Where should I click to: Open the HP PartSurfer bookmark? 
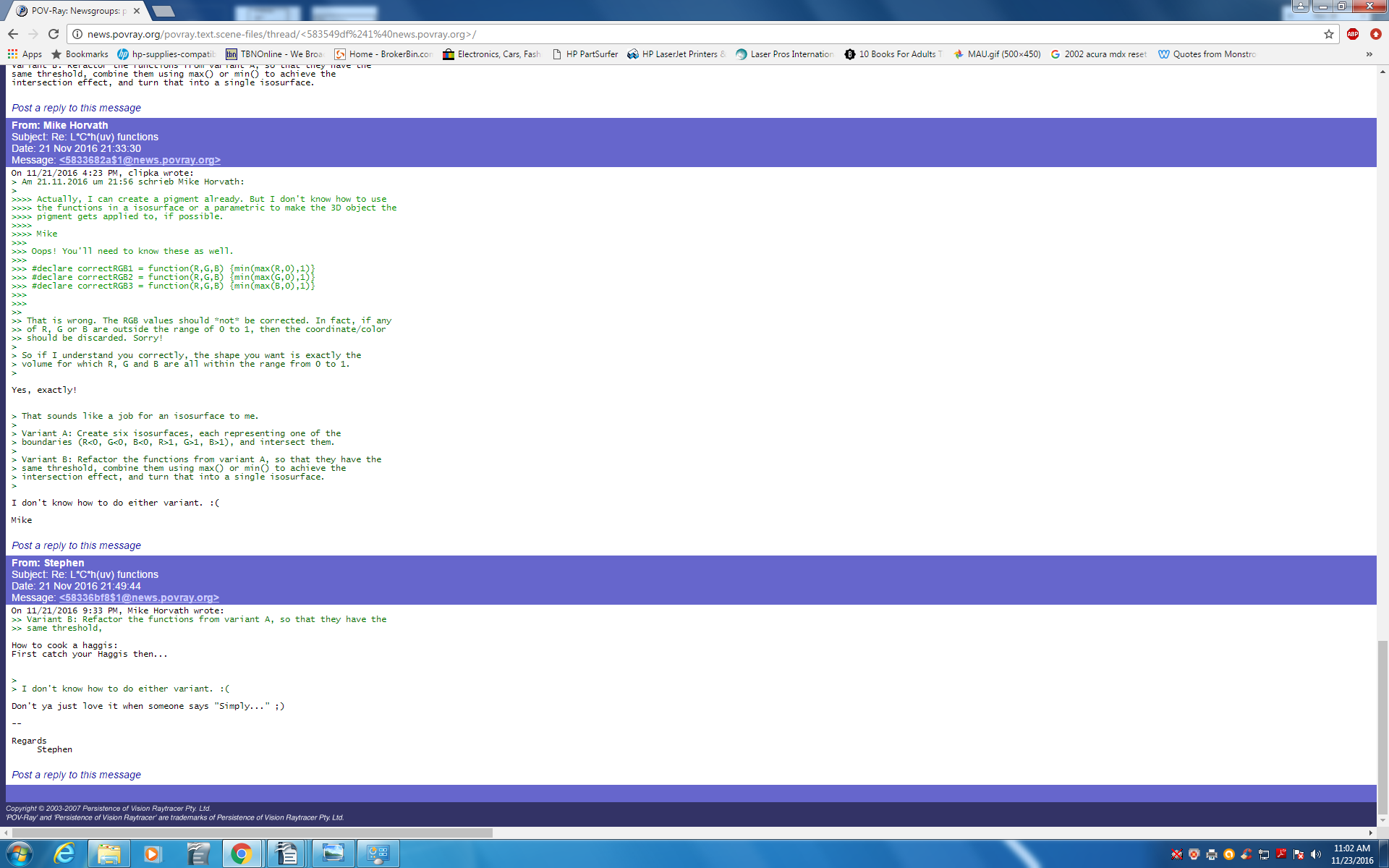585,54
